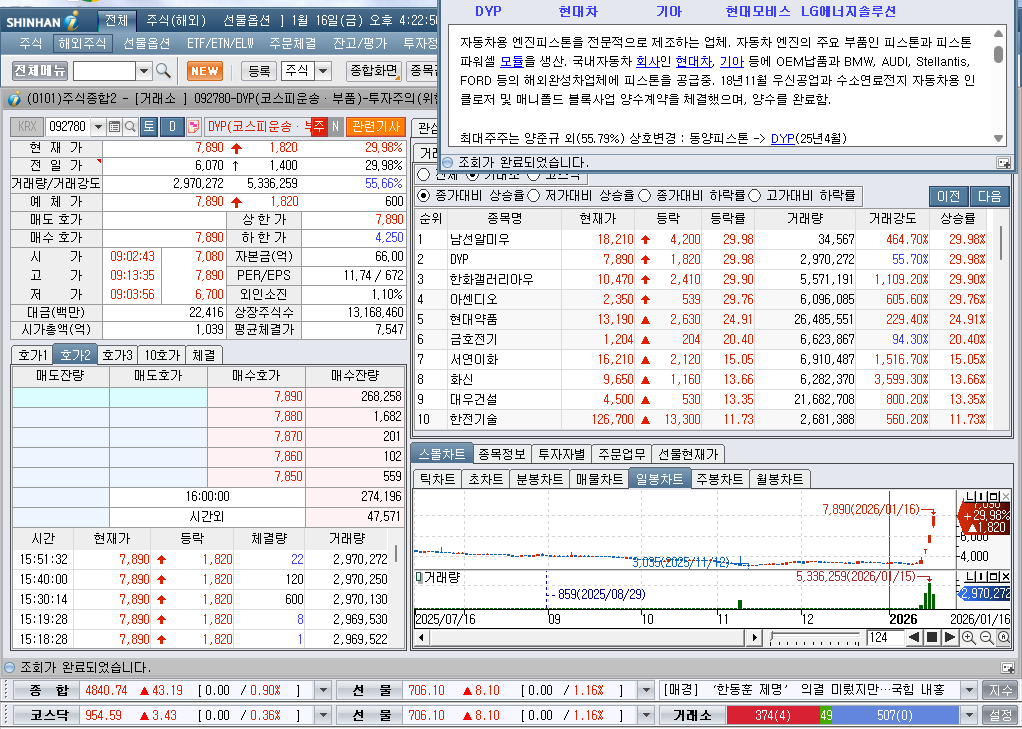Click the Shinhan i logo in title bar
Screen dimensions: 1022x729
72,21
